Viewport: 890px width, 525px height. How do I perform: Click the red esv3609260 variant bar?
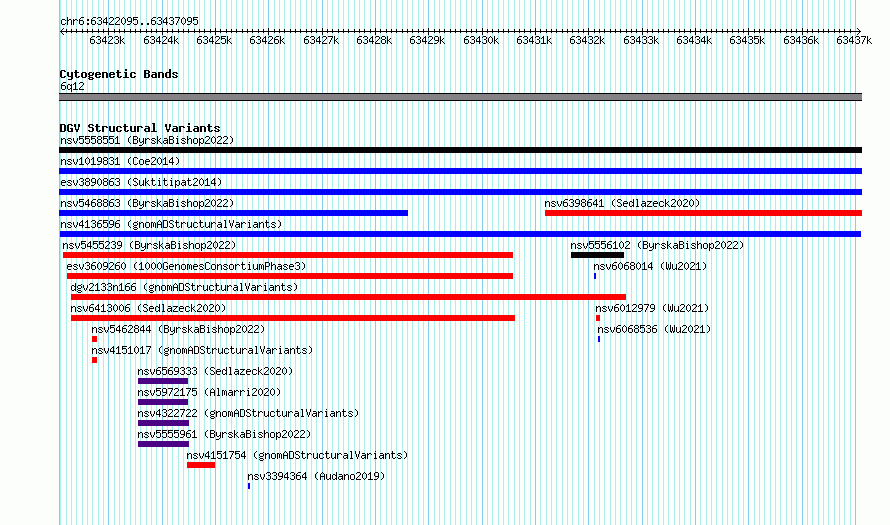[290, 276]
